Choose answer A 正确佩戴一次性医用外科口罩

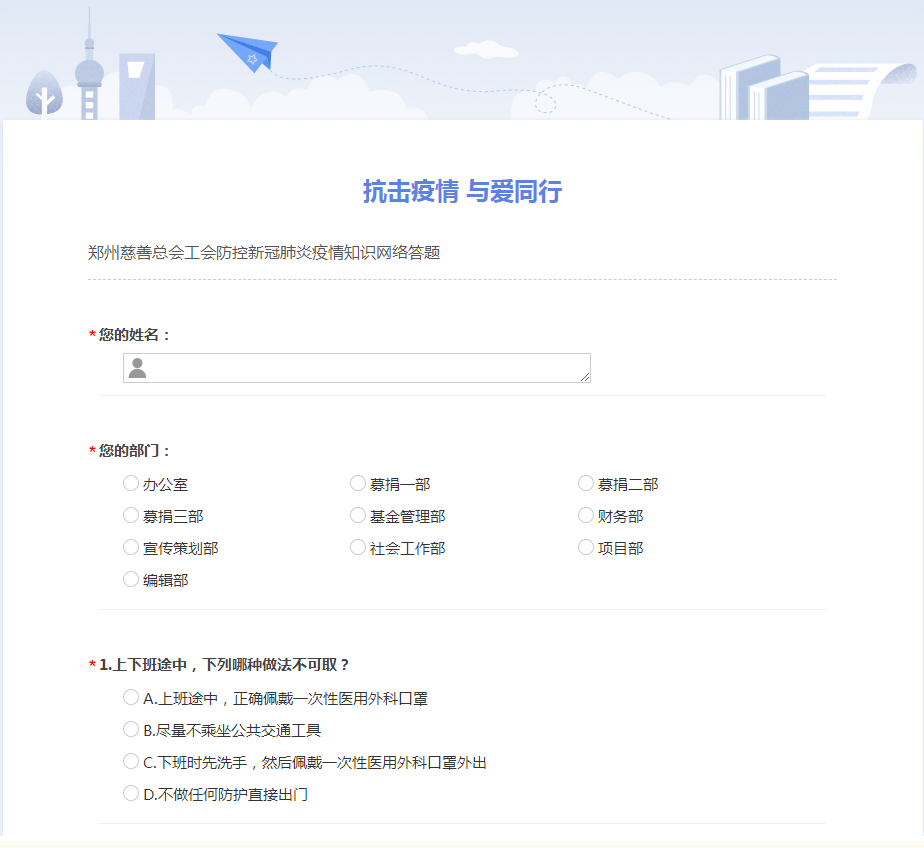pyautogui.click(x=131, y=698)
